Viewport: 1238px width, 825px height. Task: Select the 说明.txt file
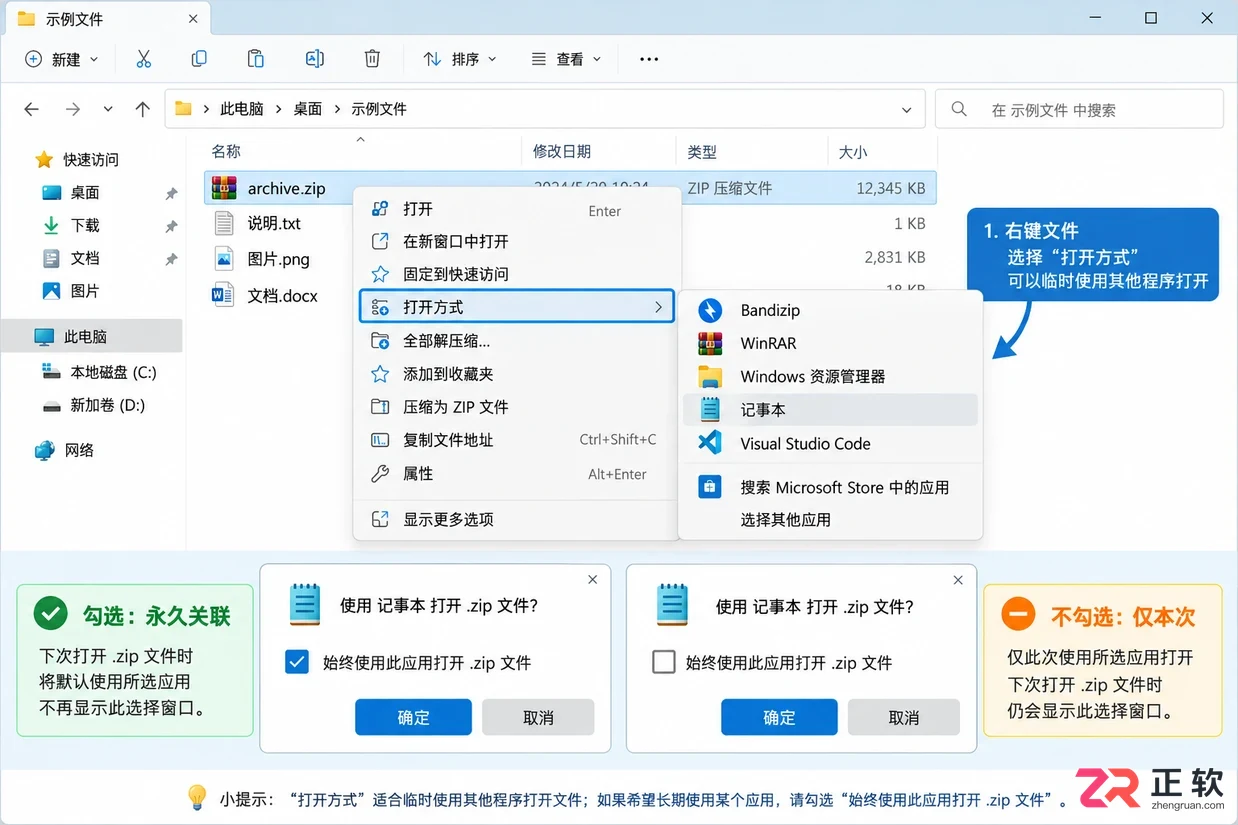(274, 223)
